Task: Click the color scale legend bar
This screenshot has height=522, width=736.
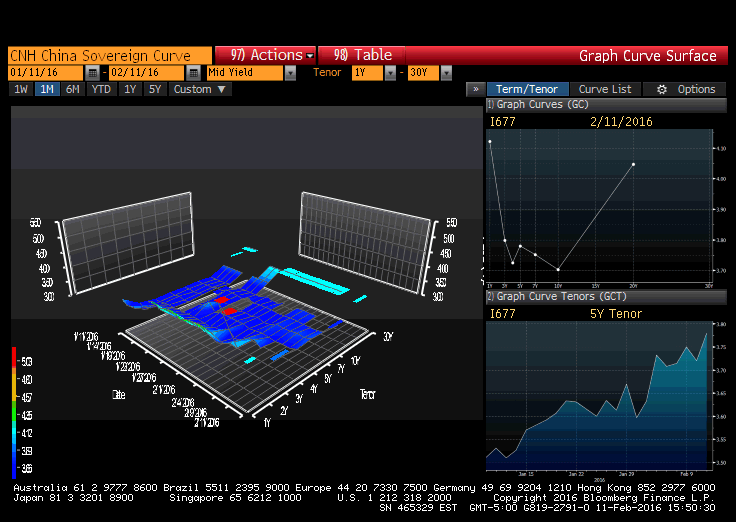Action: click(14, 413)
